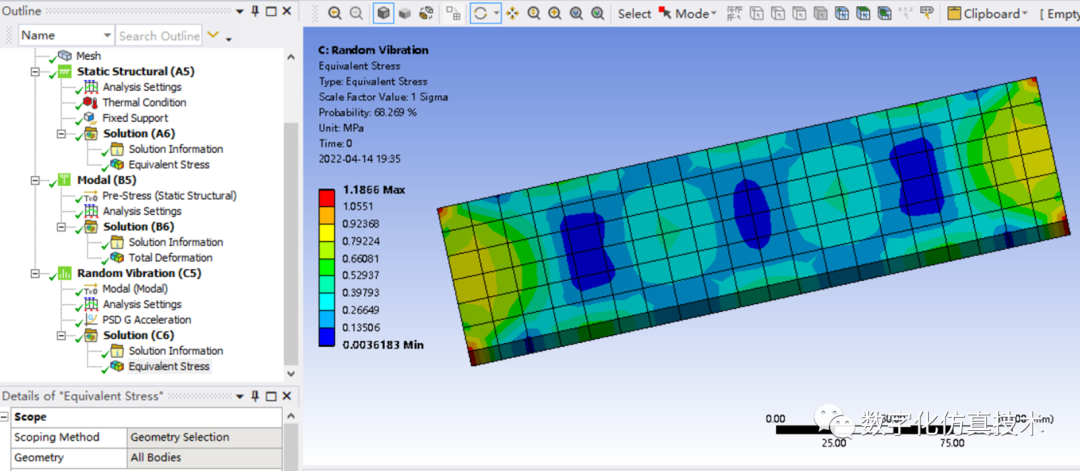Click the previous view magnifier with back arrow
The height and width of the screenshot is (471, 1080).
pos(335,13)
